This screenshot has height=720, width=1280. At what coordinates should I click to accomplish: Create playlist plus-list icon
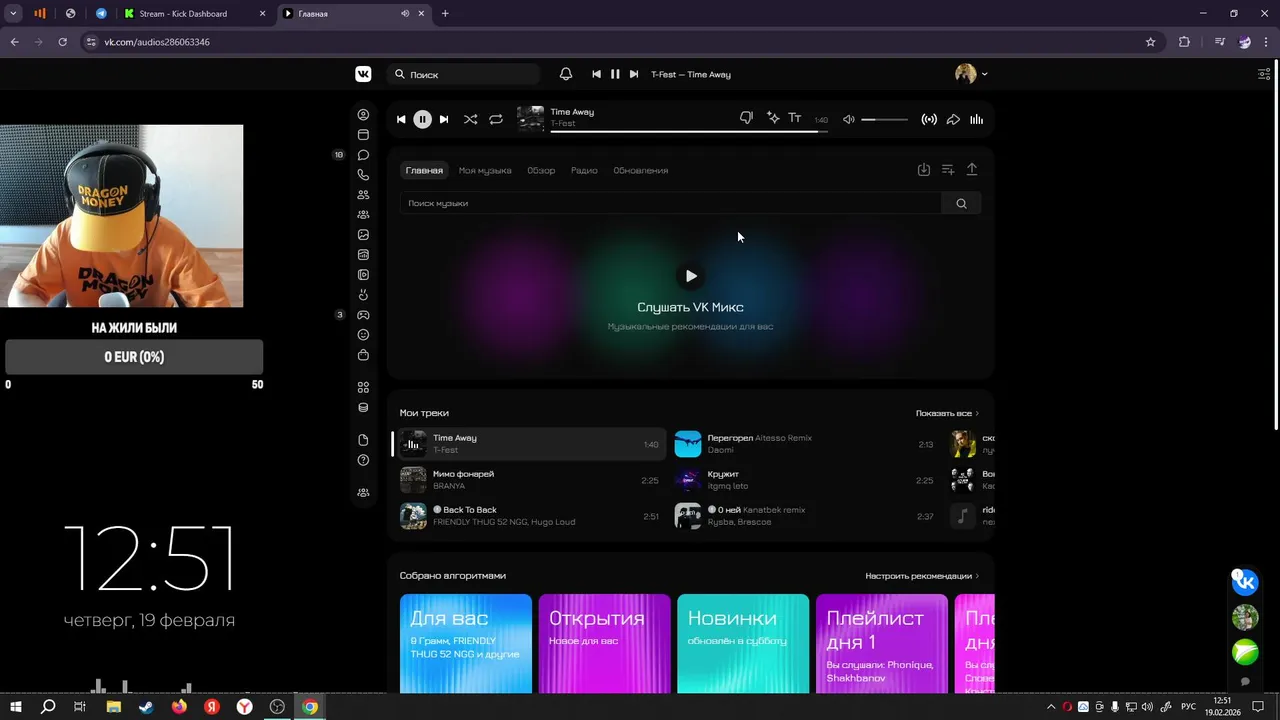(948, 170)
